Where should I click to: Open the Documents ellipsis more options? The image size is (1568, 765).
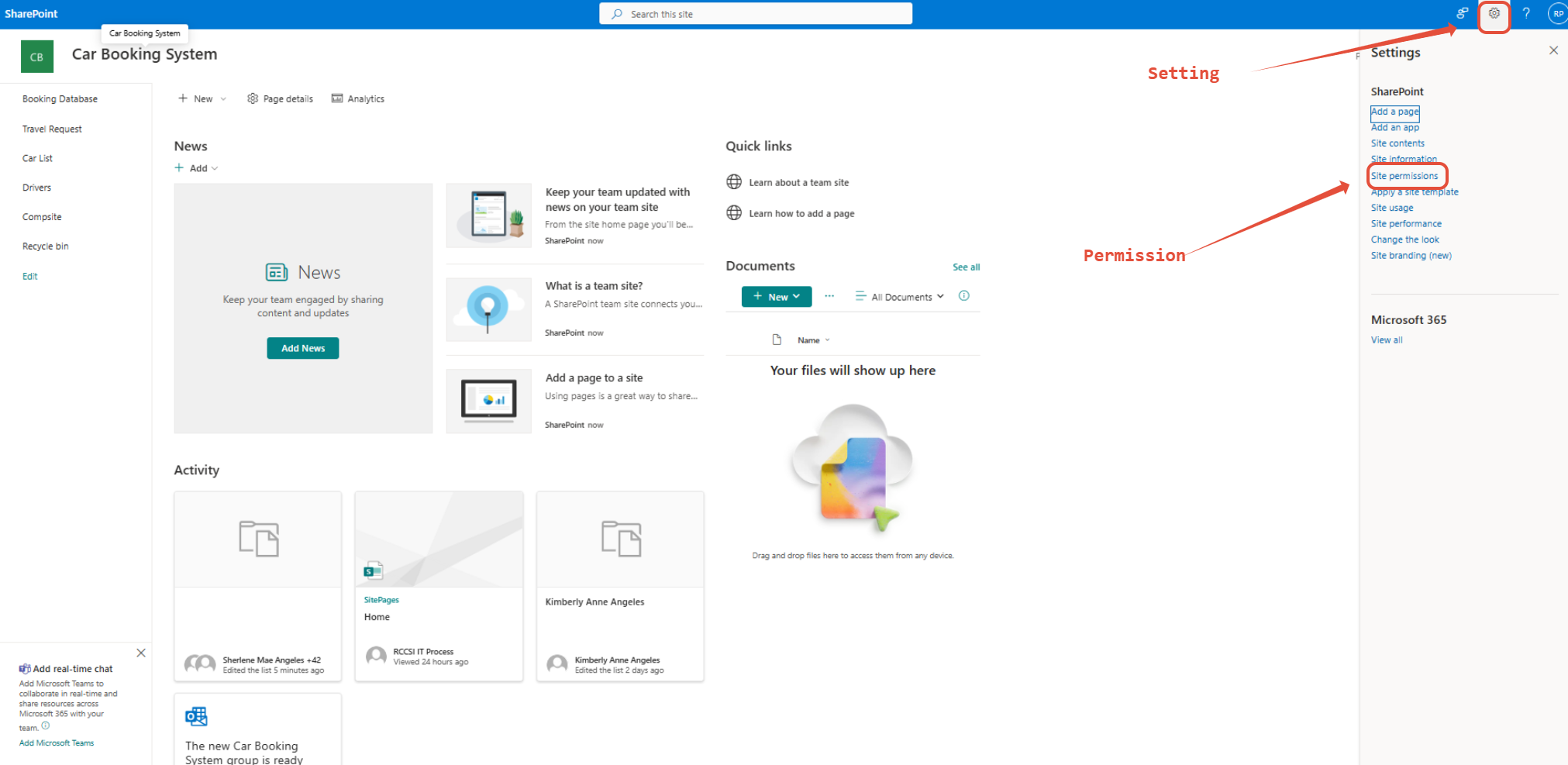click(x=829, y=296)
